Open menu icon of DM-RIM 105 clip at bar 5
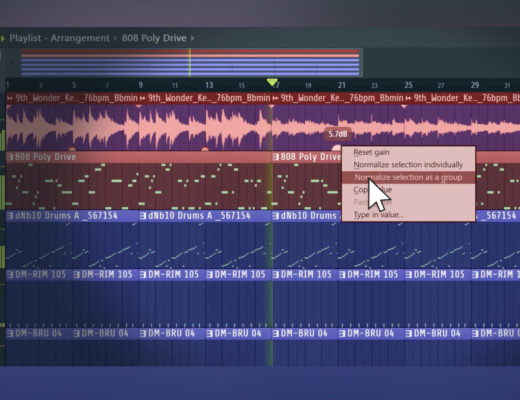520x400 pixels. (x=77, y=275)
